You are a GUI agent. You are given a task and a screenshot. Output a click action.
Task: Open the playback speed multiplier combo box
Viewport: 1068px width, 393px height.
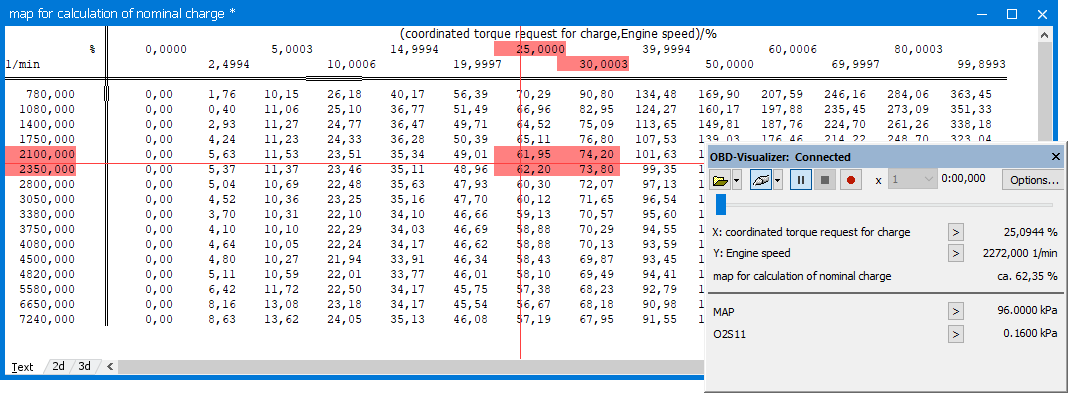912,180
